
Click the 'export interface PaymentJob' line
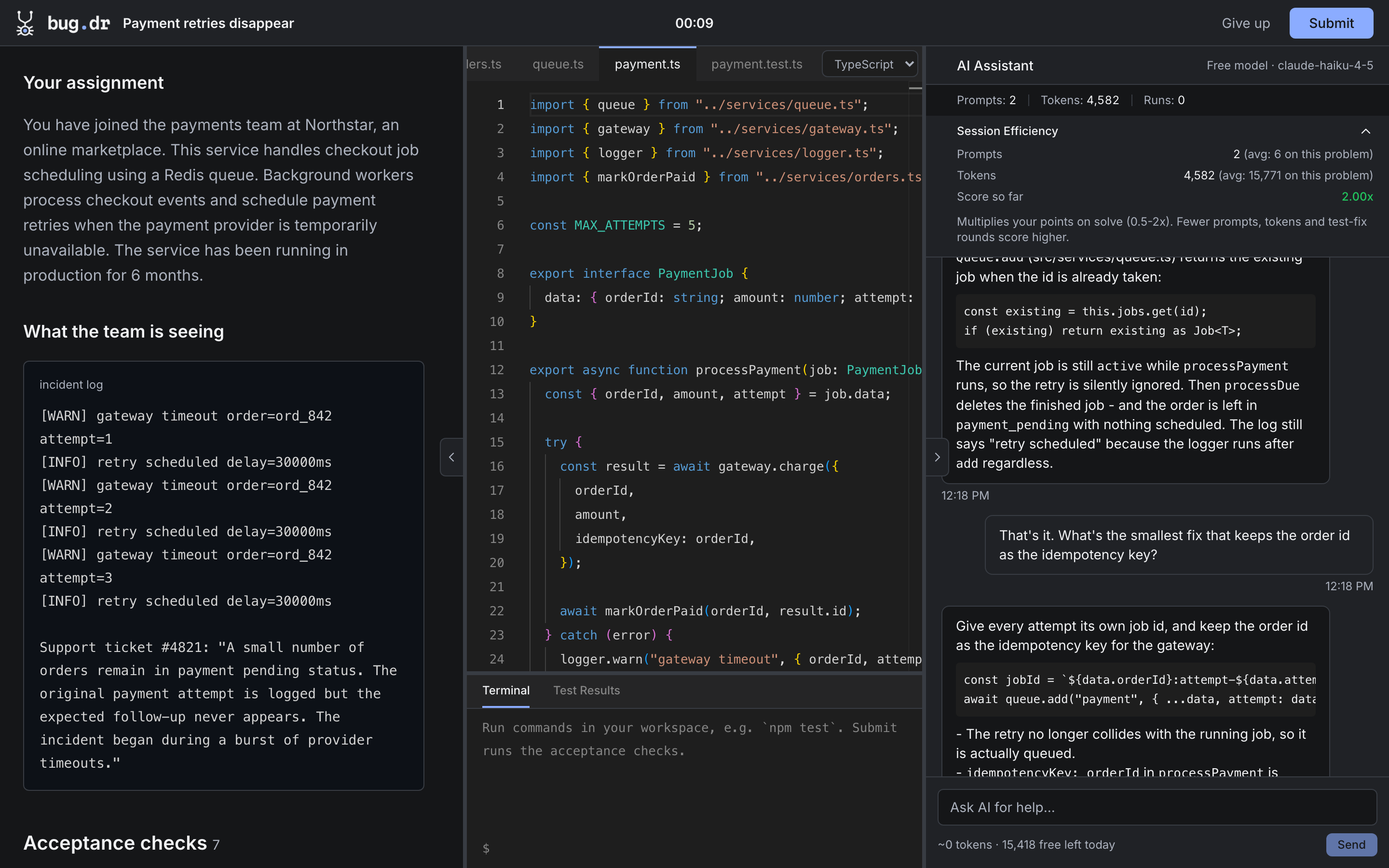[639, 273]
